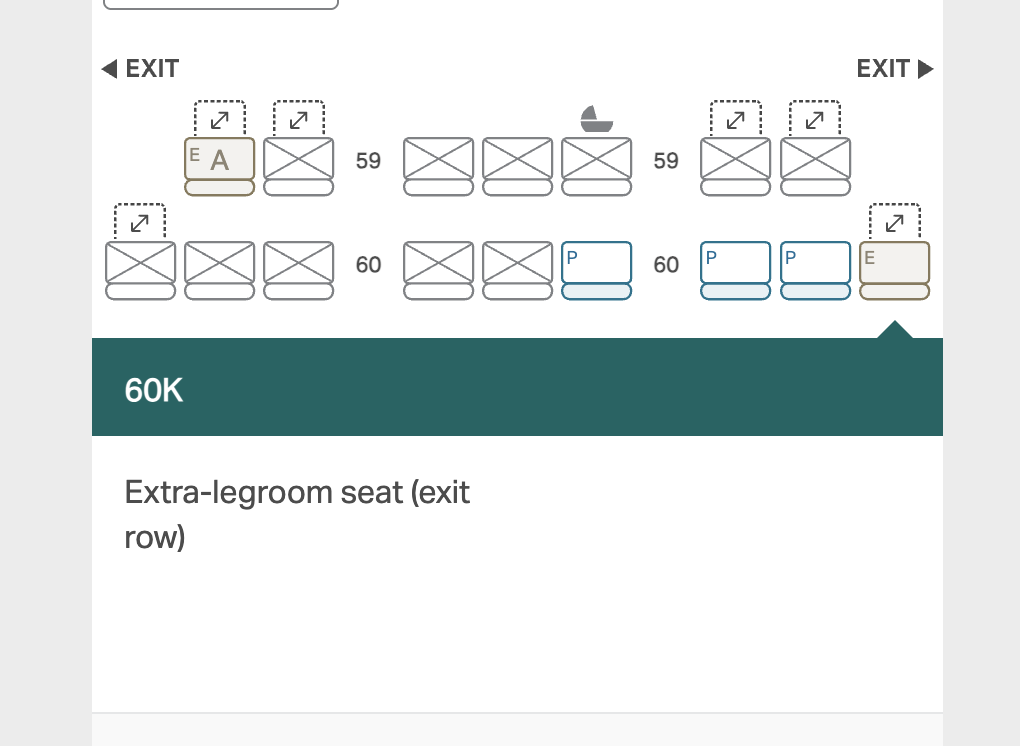Click rightmost occupied seat in row 59
This screenshot has width=1020, height=746.
(815, 166)
